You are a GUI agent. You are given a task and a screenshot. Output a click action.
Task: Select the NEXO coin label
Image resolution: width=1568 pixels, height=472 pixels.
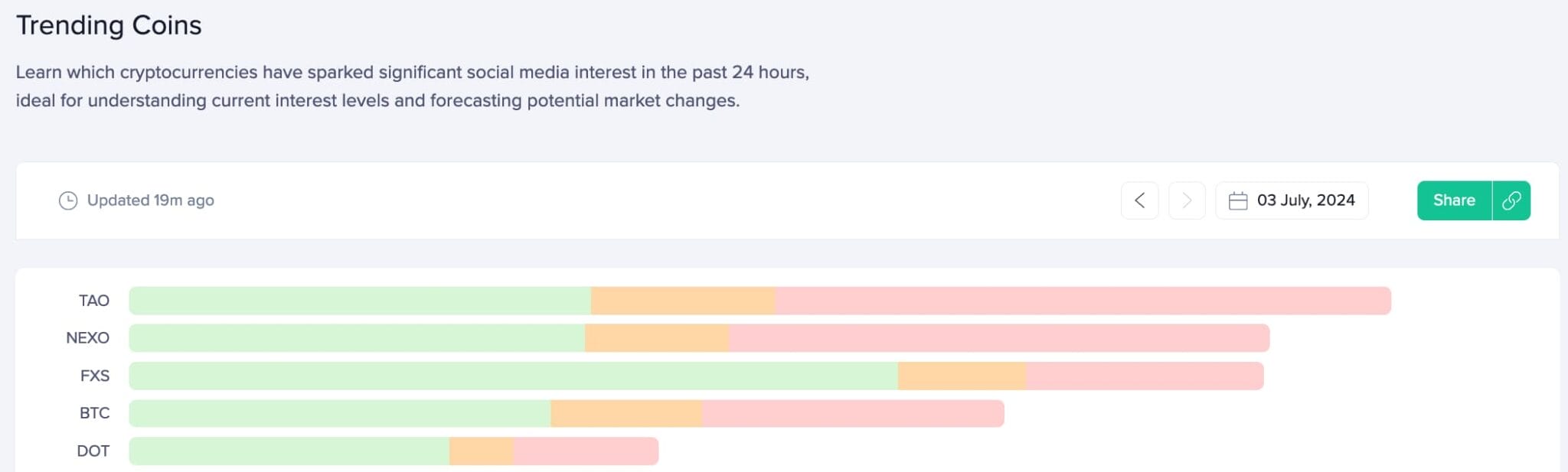point(88,338)
